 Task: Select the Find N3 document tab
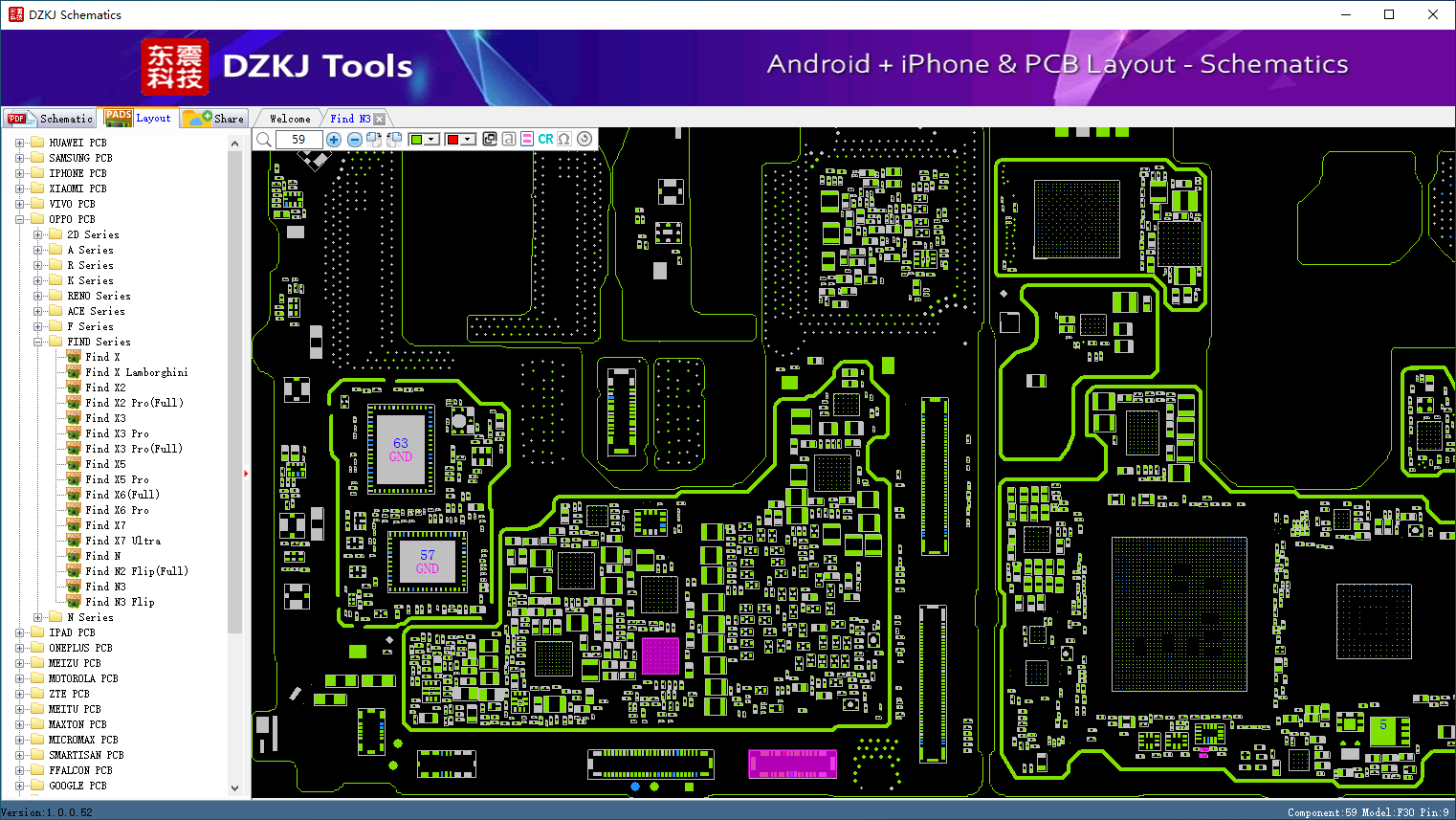point(349,119)
